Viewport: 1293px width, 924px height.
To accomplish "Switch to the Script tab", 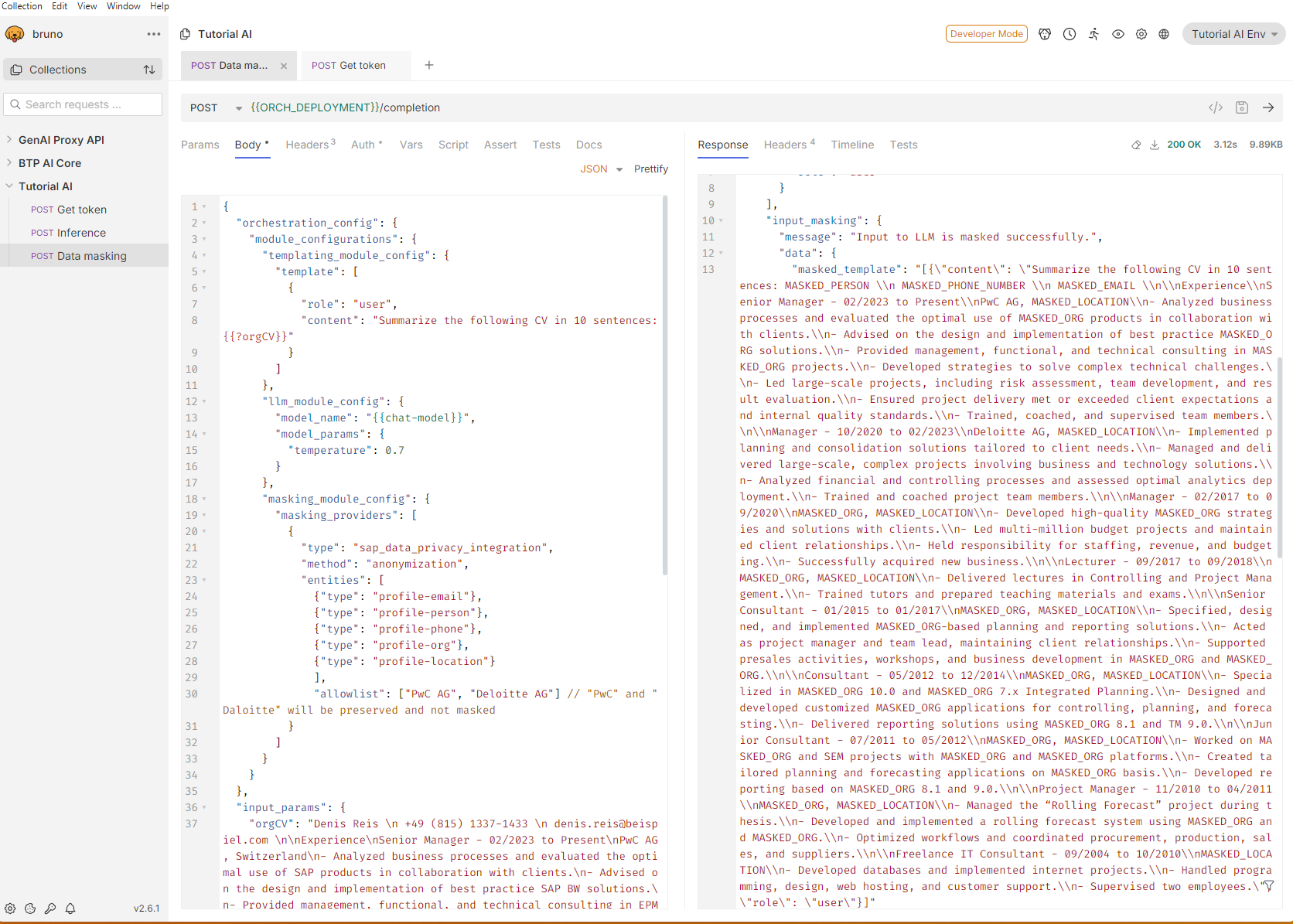I will tap(453, 145).
